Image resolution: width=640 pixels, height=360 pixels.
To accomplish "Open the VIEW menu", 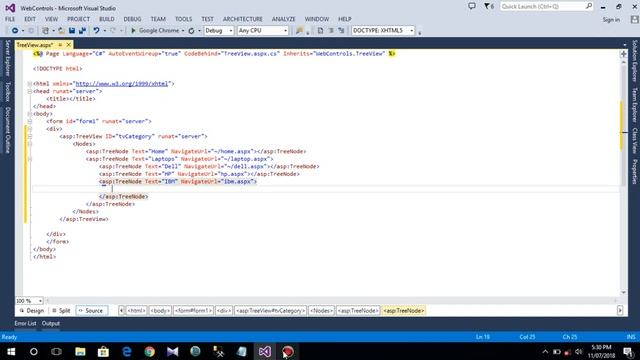I will pyautogui.click(x=51, y=19).
